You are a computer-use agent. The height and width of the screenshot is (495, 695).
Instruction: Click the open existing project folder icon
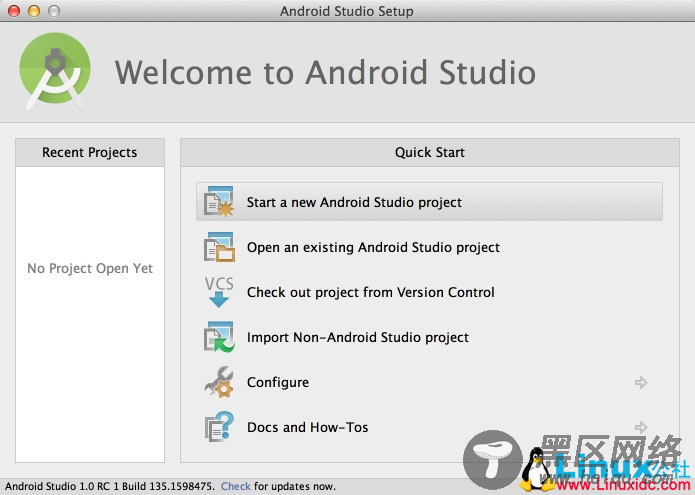click(x=219, y=247)
